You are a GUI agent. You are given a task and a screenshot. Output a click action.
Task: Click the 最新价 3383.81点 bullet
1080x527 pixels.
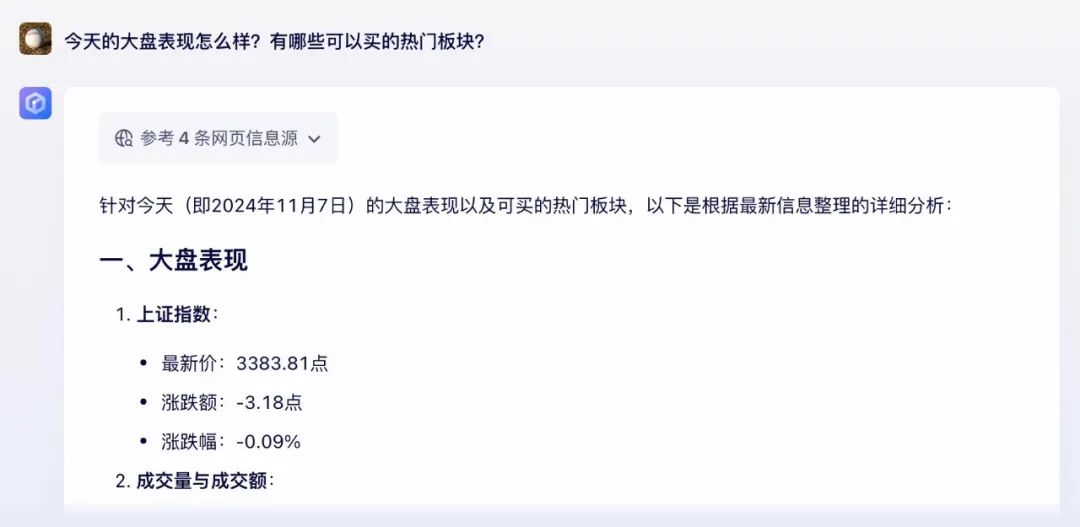[245, 364]
